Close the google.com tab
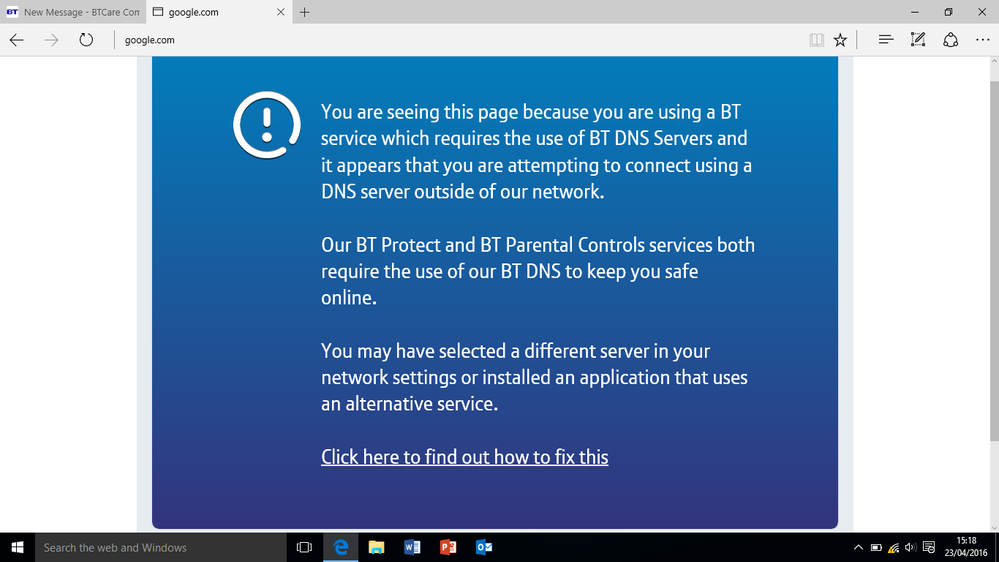Image resolution: width=999 pixels, height=562 pixels. [280, 12]
